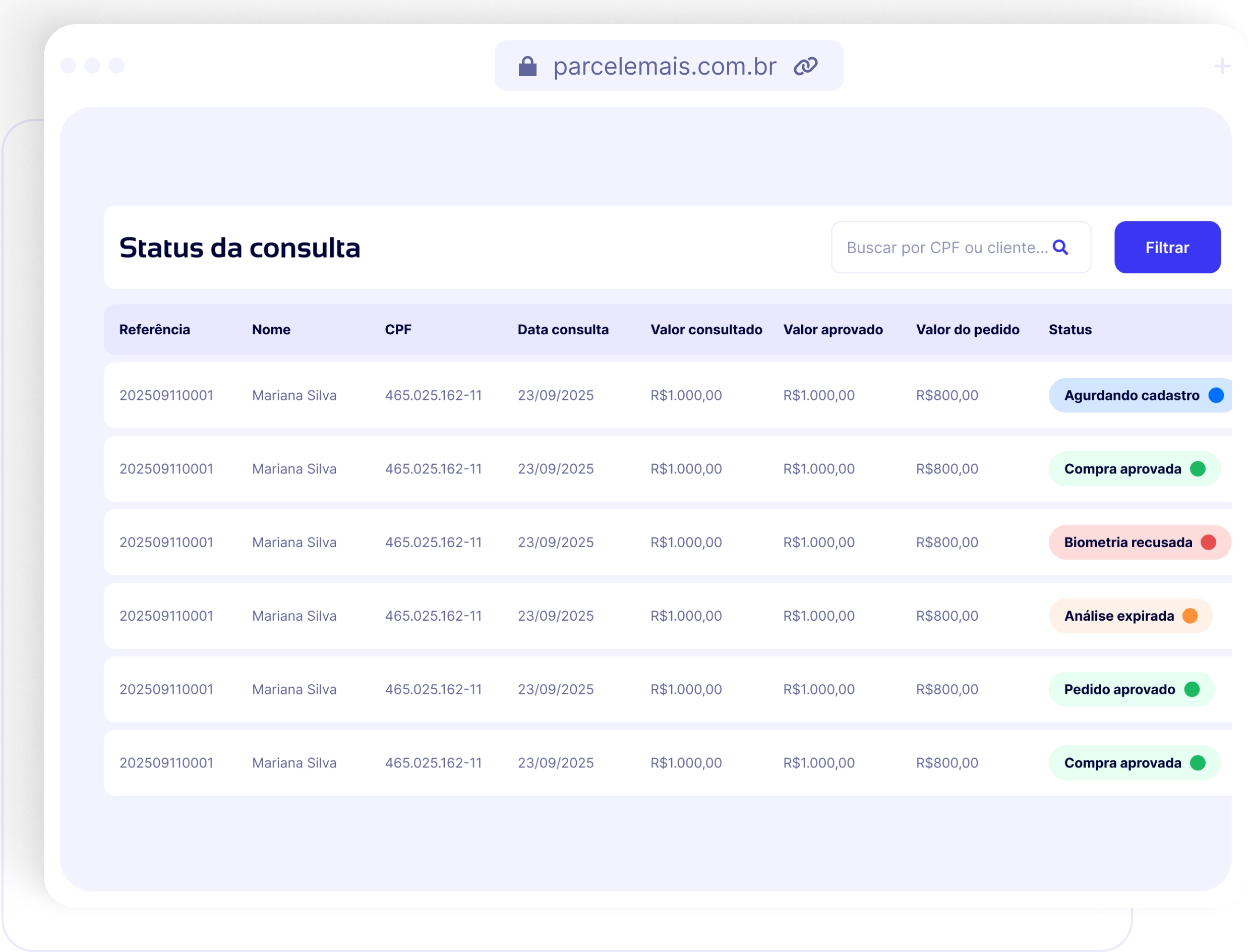Click date 23/09/2025 in 'Pedido aprovado' row

[555, 689]
